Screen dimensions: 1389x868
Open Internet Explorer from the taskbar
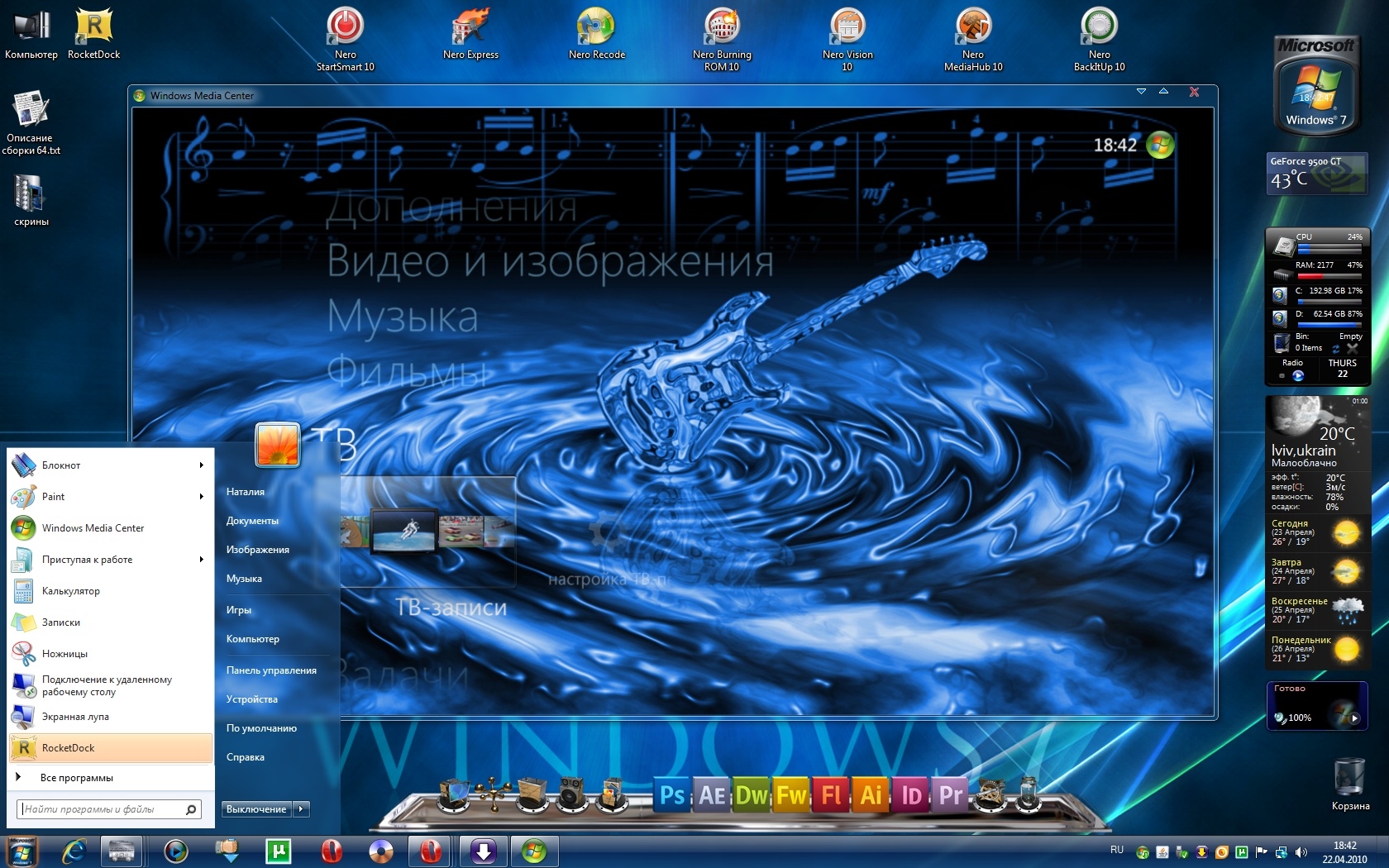click(x=74, y=851)
